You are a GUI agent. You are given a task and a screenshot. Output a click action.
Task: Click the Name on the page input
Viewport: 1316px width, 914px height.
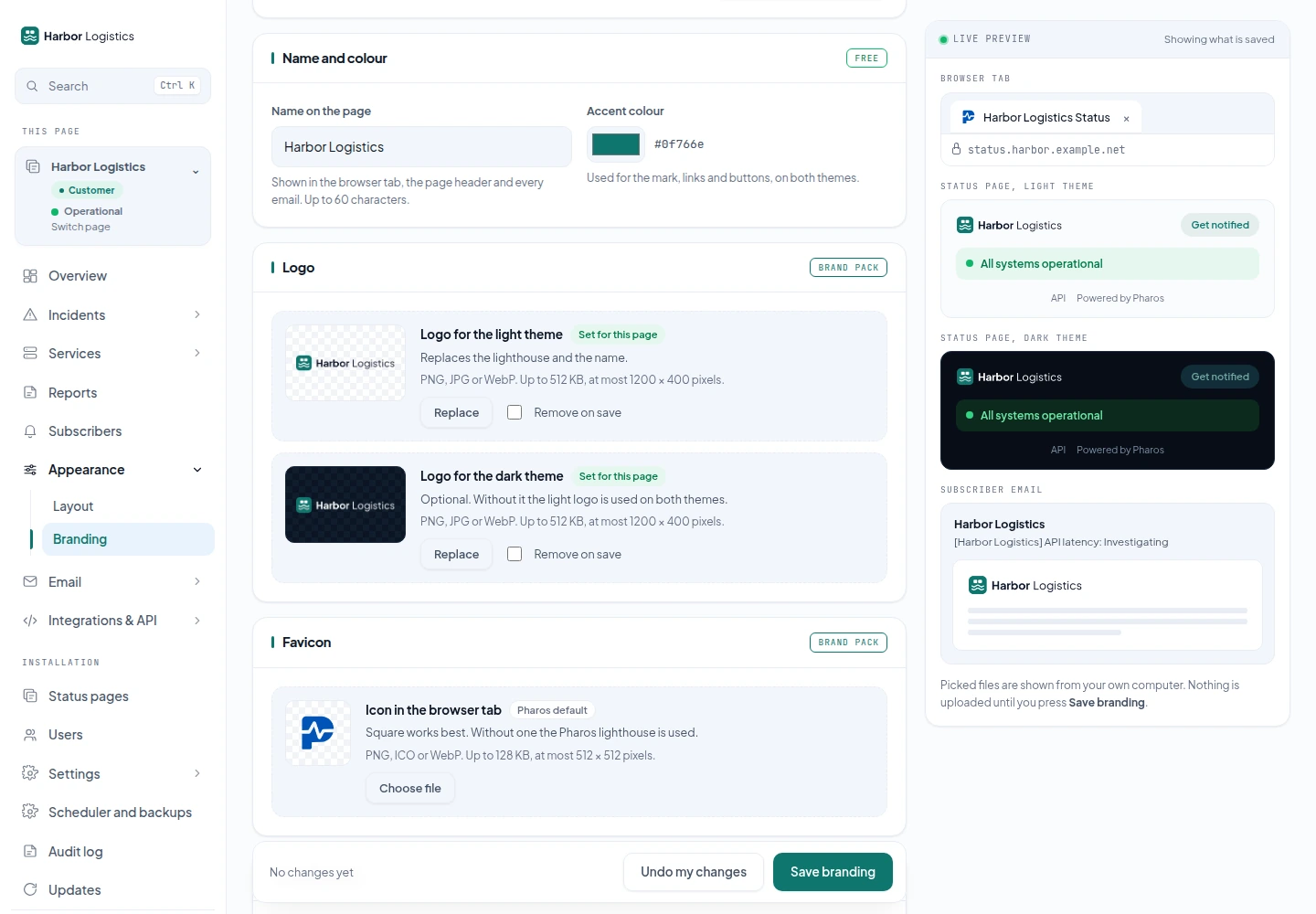pos(421,147)
